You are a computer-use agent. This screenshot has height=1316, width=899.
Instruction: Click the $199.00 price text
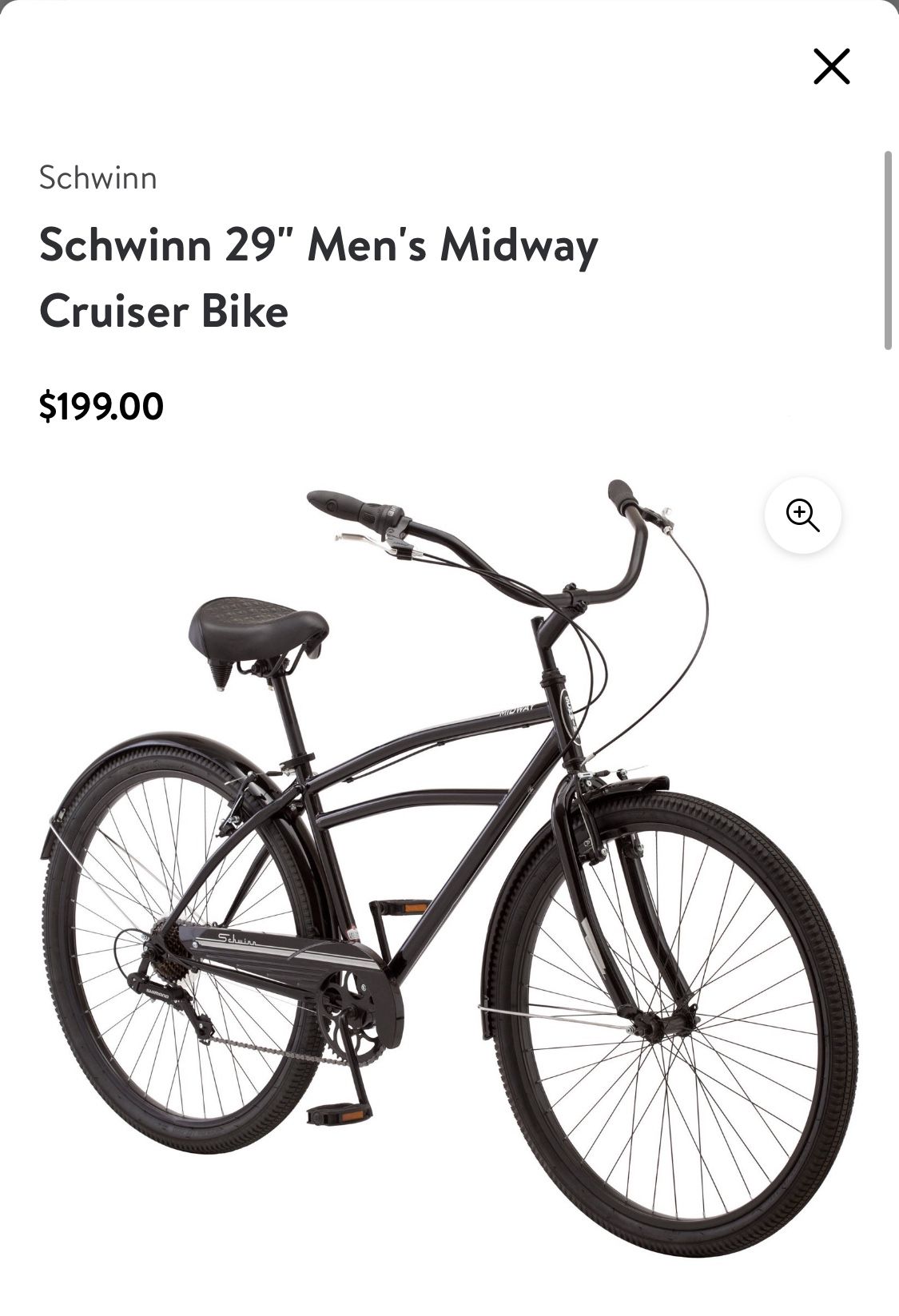coord(101,406)
